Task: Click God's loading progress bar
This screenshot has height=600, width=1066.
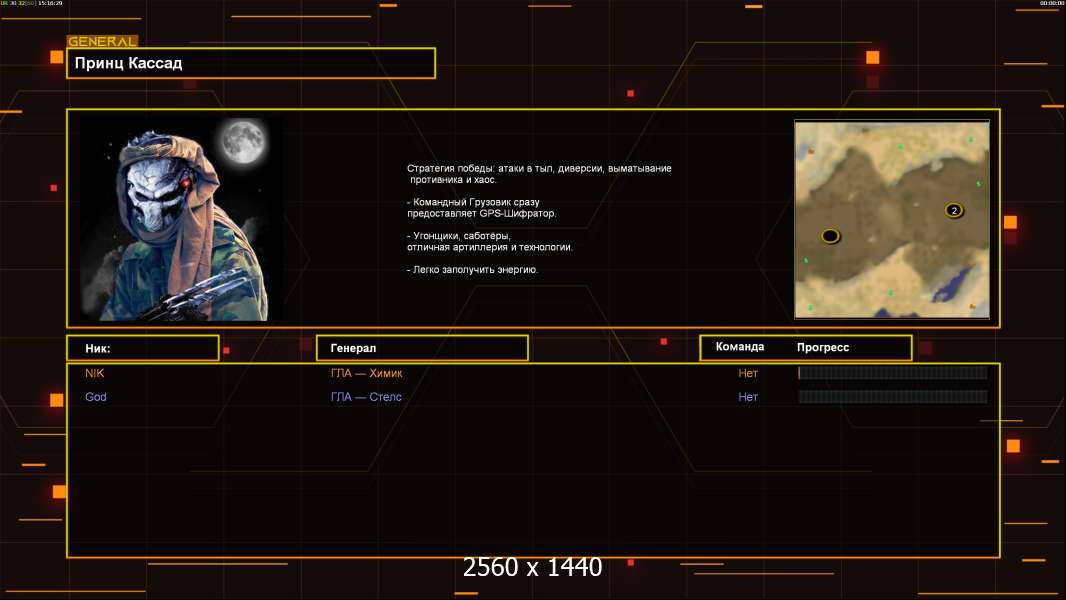Action: pos(892,397)
